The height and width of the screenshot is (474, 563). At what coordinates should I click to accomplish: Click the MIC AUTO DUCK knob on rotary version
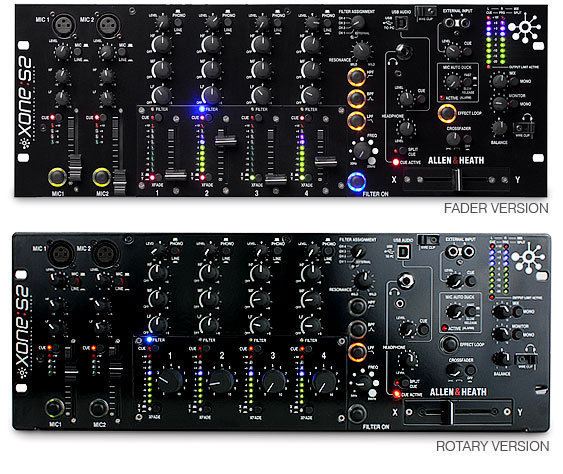454,311
